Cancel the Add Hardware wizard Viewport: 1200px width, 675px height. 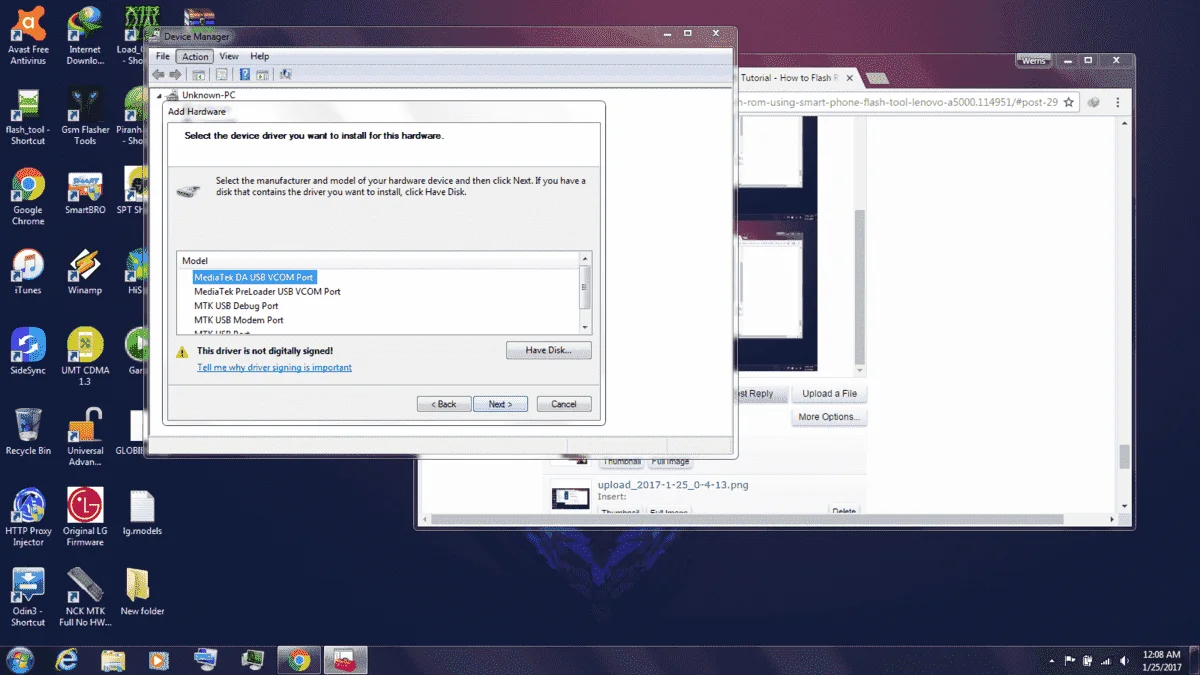pos(564,404)
